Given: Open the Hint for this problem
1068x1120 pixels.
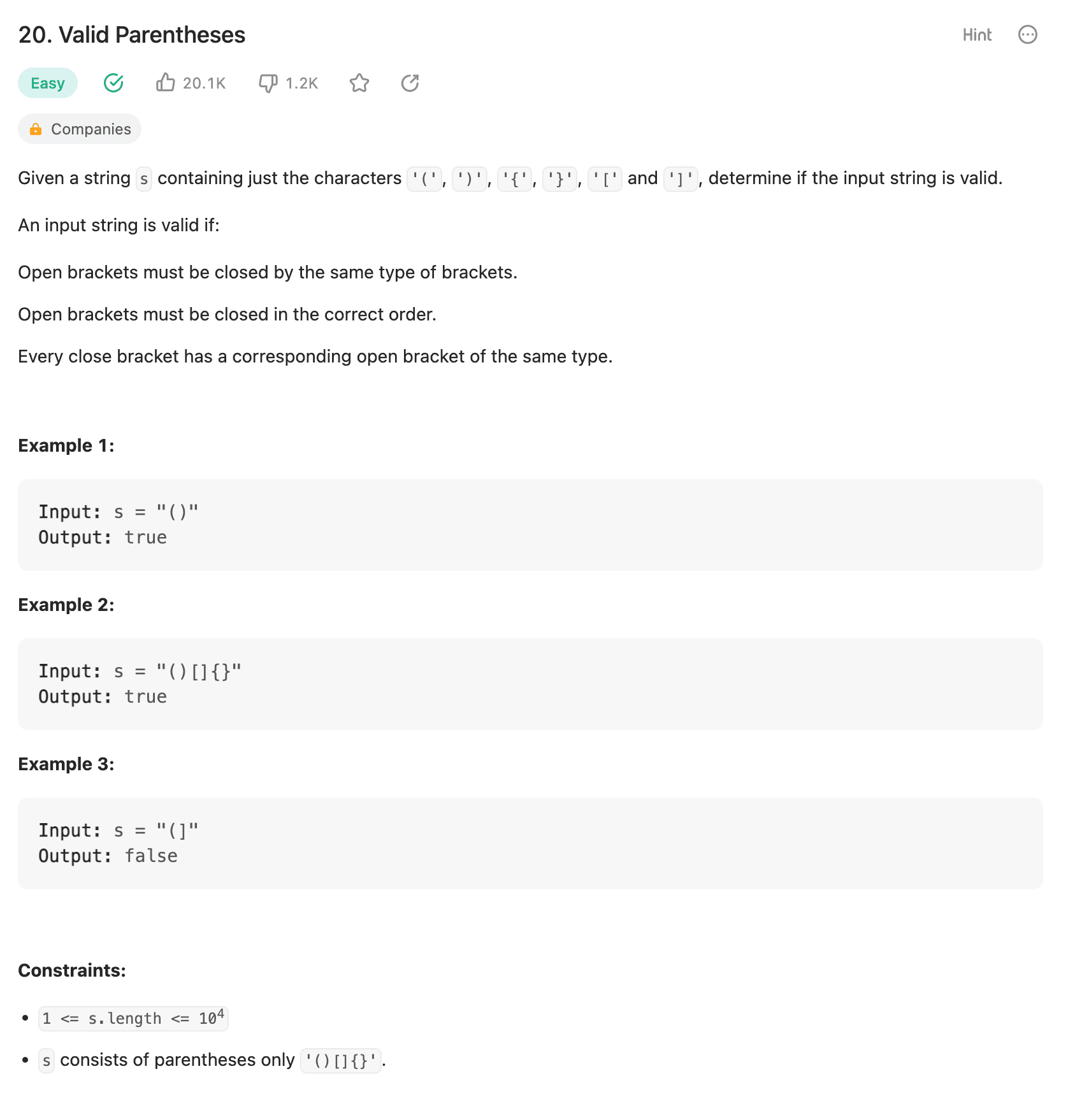Looking at the screenshot, I should pos(977,34).
